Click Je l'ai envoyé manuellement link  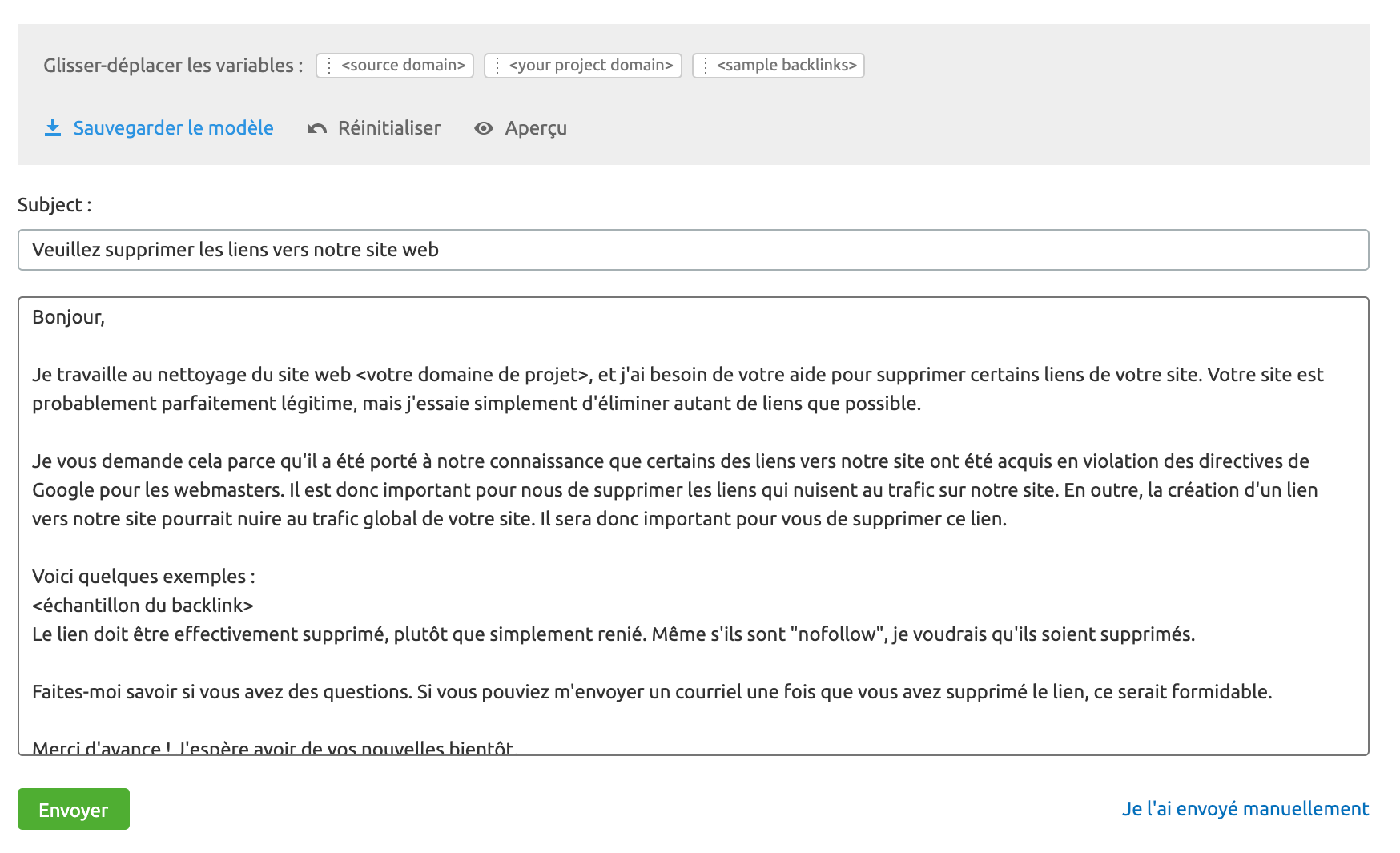pyautogui.click(x=1246, y=809)
